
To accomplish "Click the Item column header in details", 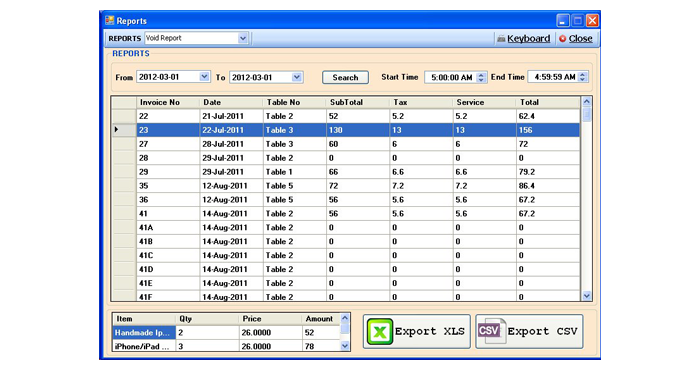I will [144, 319].
